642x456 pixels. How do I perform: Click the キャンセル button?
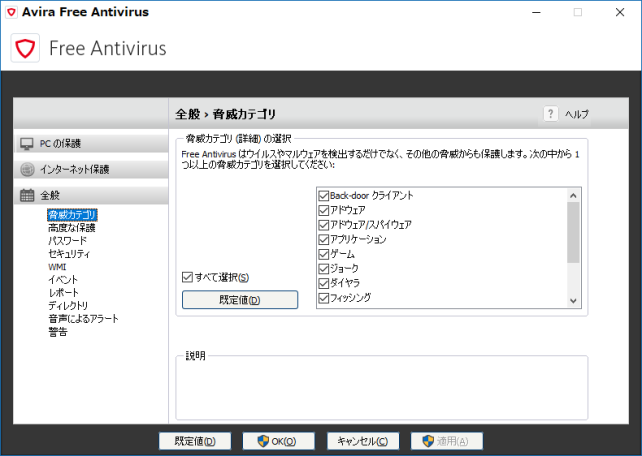[363, 441]
